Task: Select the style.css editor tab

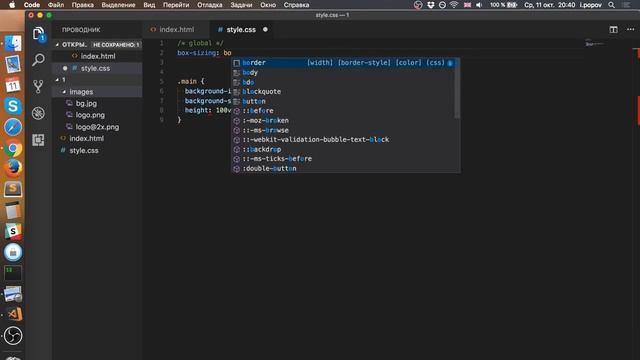Action: pos(241,29)
